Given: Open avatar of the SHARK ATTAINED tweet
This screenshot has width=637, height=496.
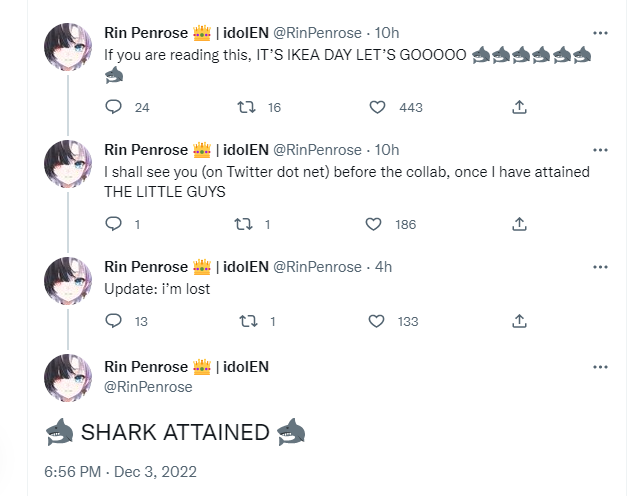Looking at the screenshot, I should pyautogui.click(x=70, y=377).
